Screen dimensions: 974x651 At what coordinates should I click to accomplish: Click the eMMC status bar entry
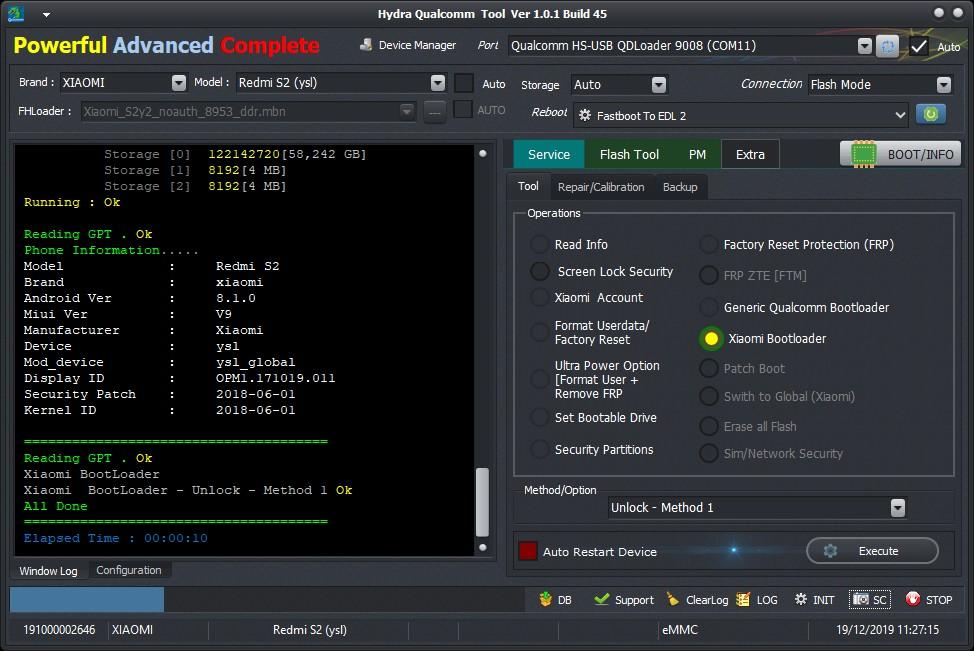pos(680,629)
